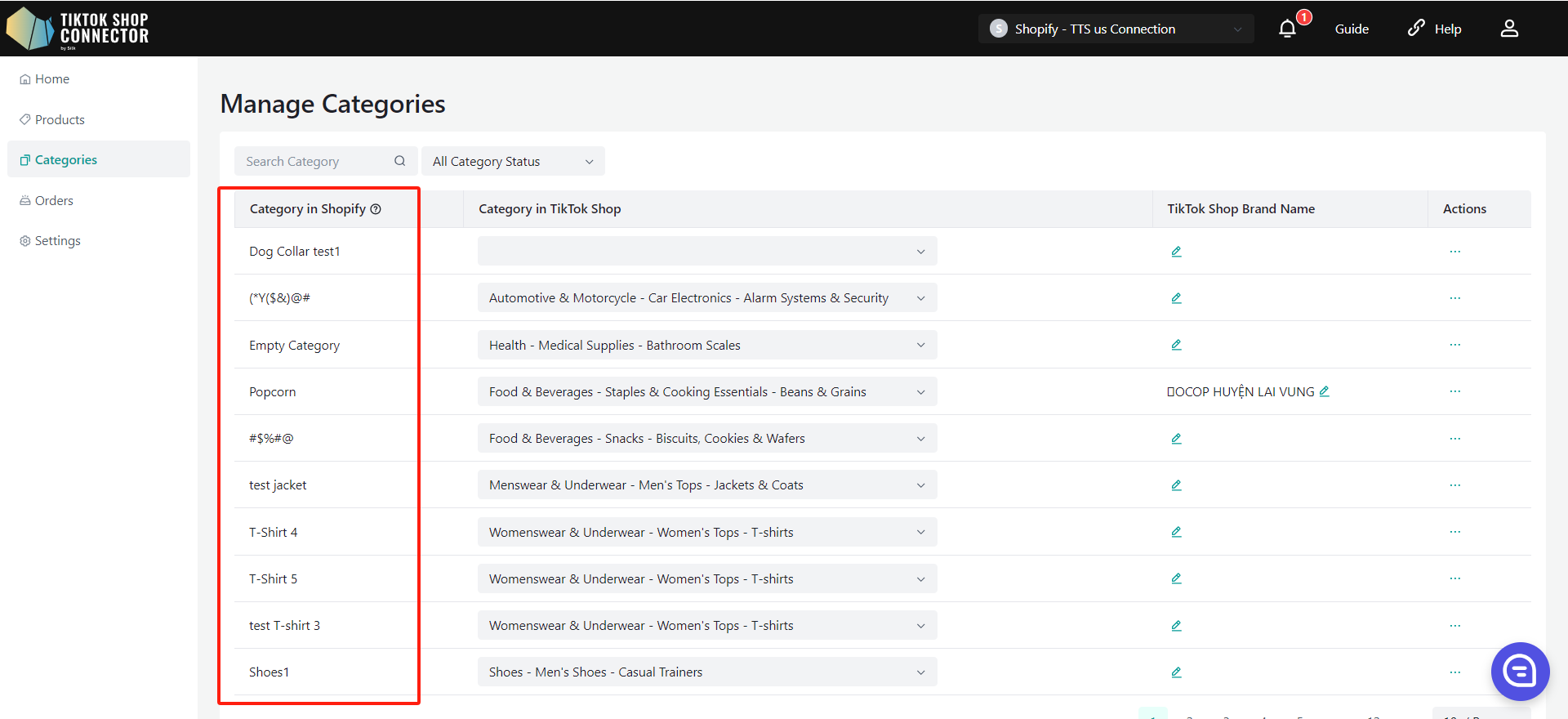
Task: Click the notification bell icon
Action: tap(1287, 29)
